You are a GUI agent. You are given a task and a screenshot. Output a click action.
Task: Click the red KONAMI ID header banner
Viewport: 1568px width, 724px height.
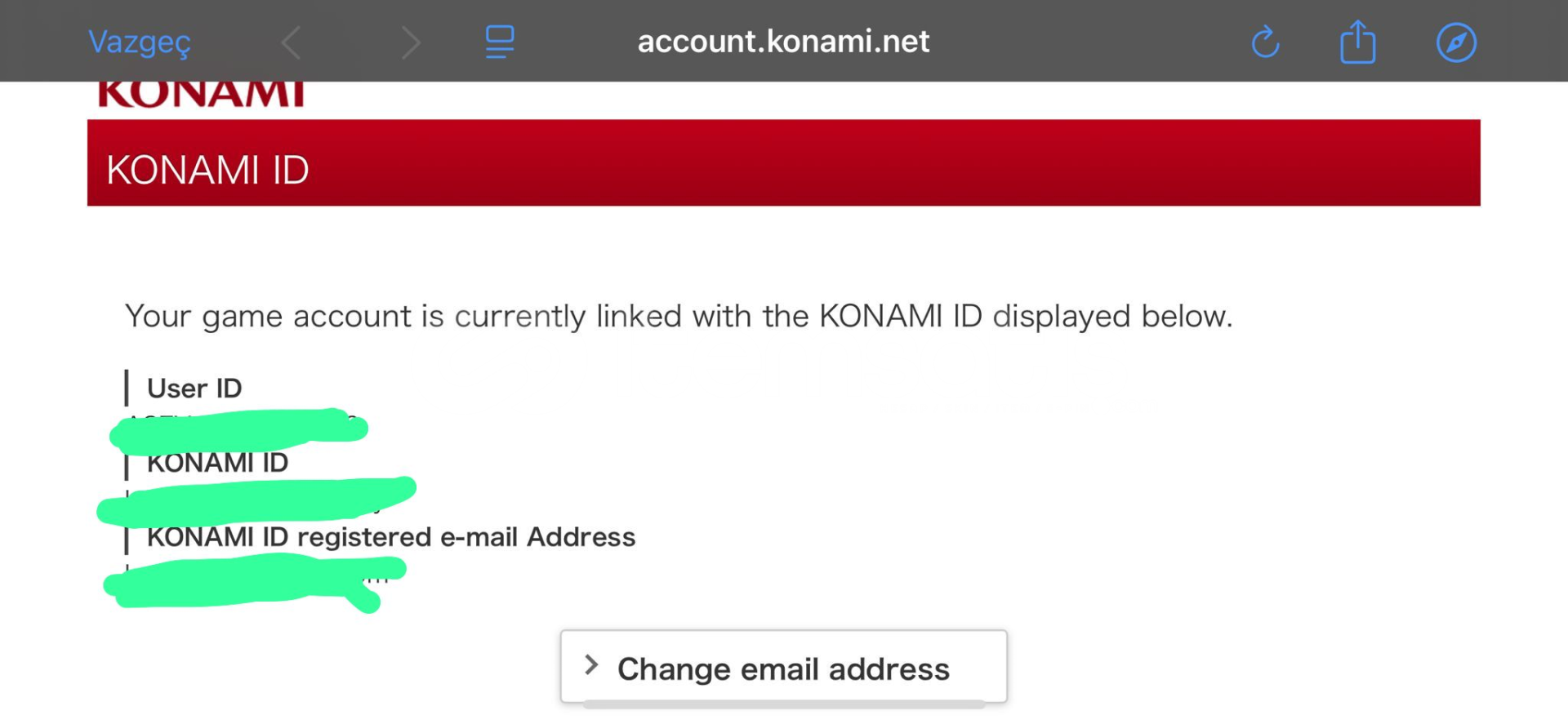pyautogui.click(x=783, y=163)
